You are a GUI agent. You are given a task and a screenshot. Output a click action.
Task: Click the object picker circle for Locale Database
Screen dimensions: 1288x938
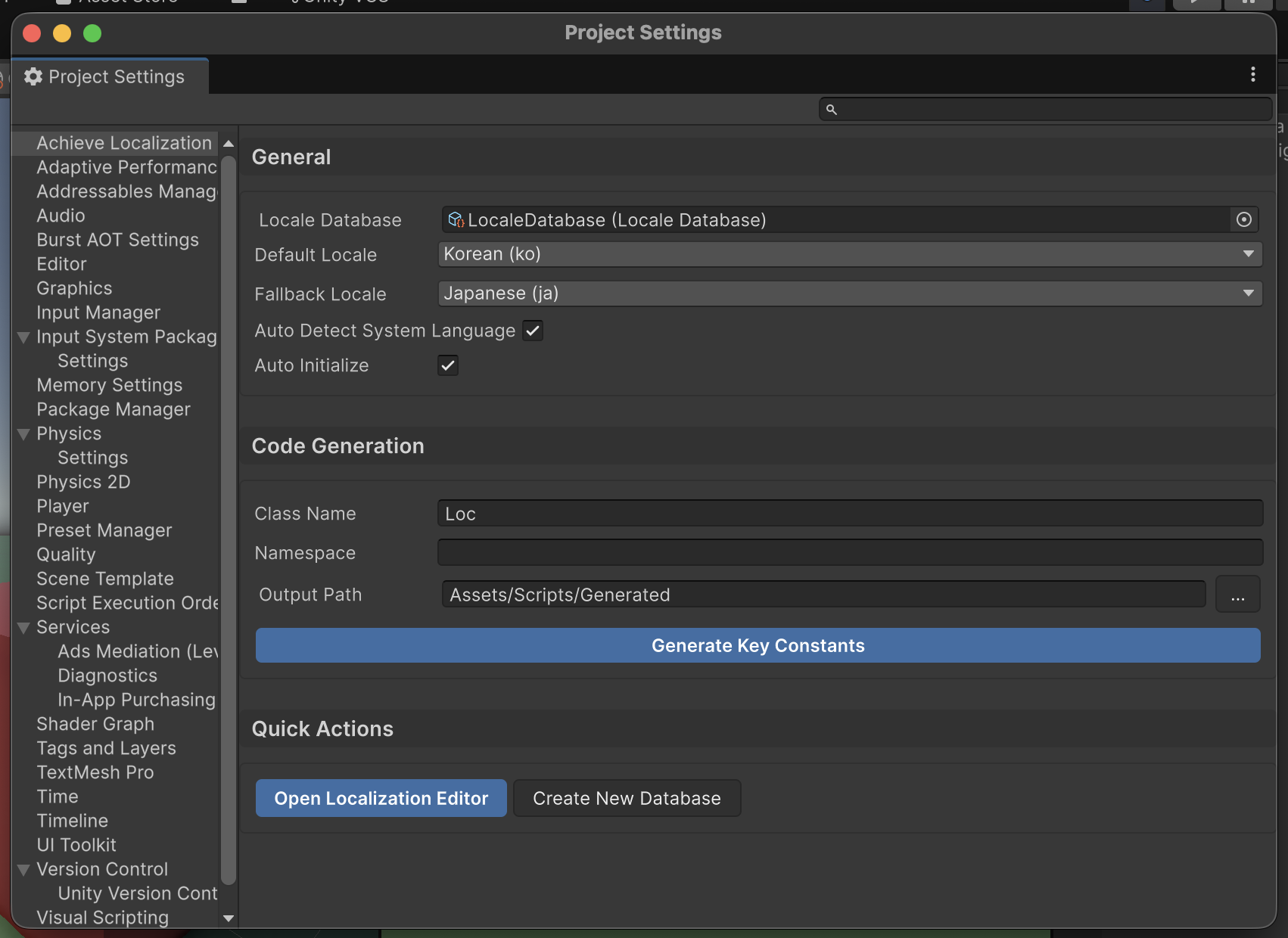1243,219
